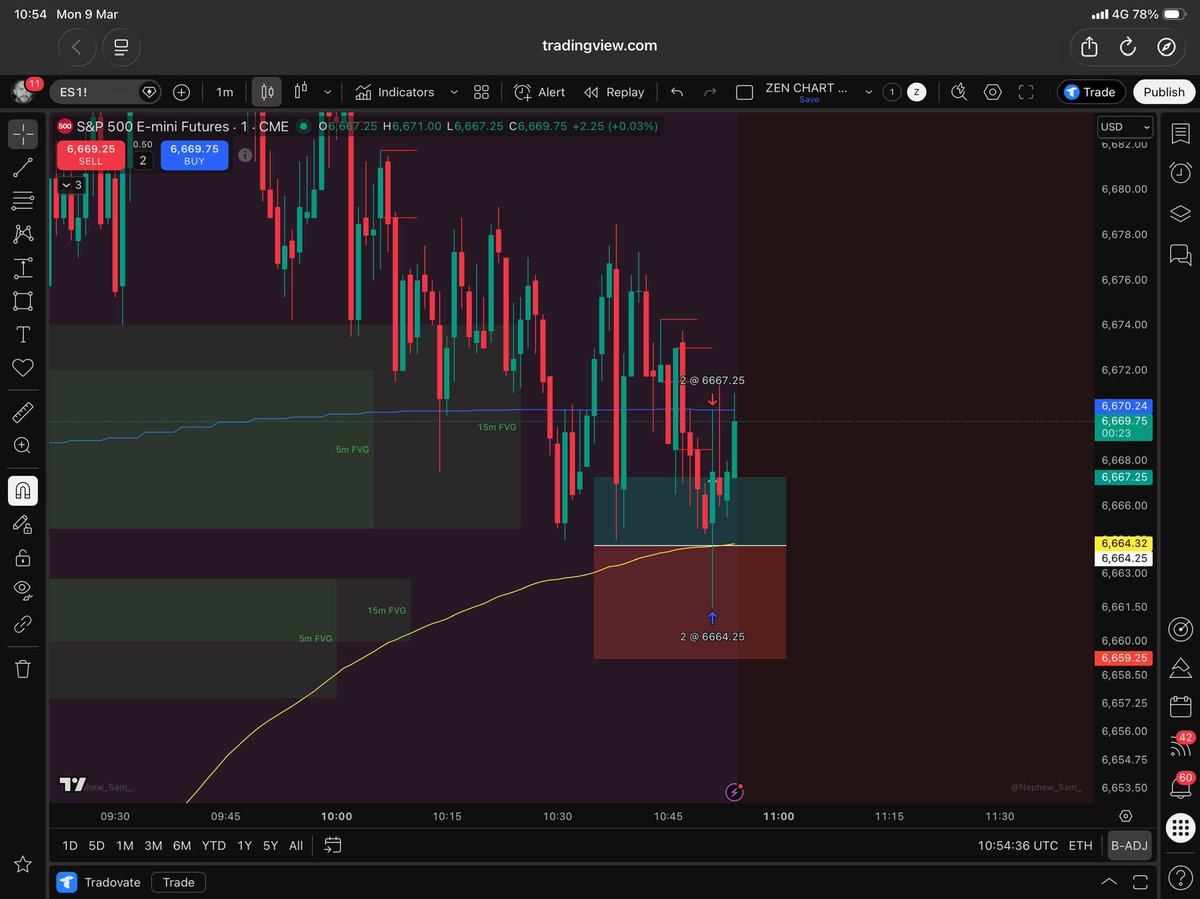
Task: Select the text annotation tool
Action: point(22,334)
